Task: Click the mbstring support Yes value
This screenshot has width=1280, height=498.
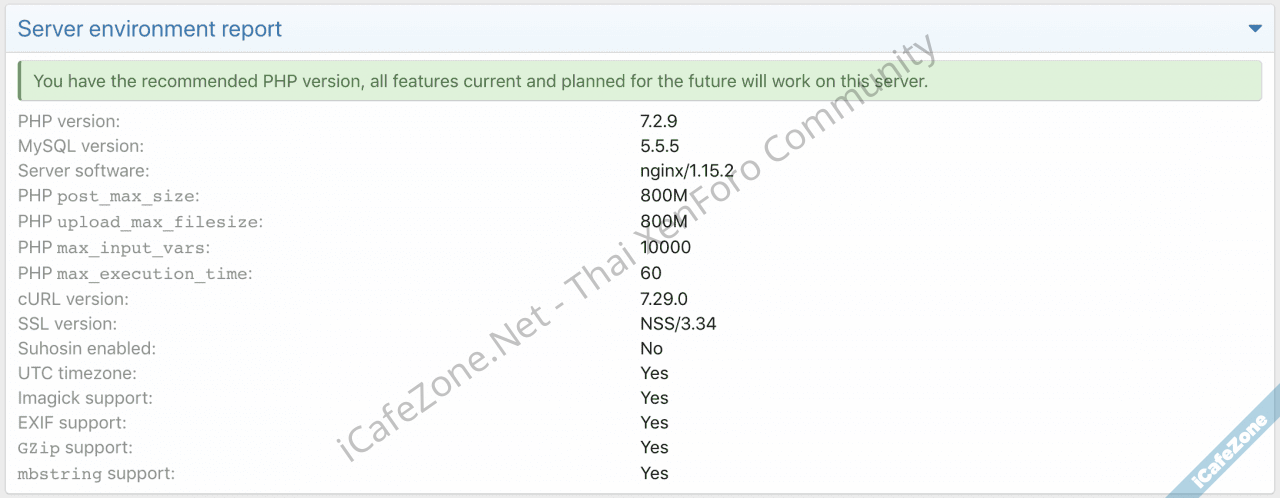Action: click(654, 473)
